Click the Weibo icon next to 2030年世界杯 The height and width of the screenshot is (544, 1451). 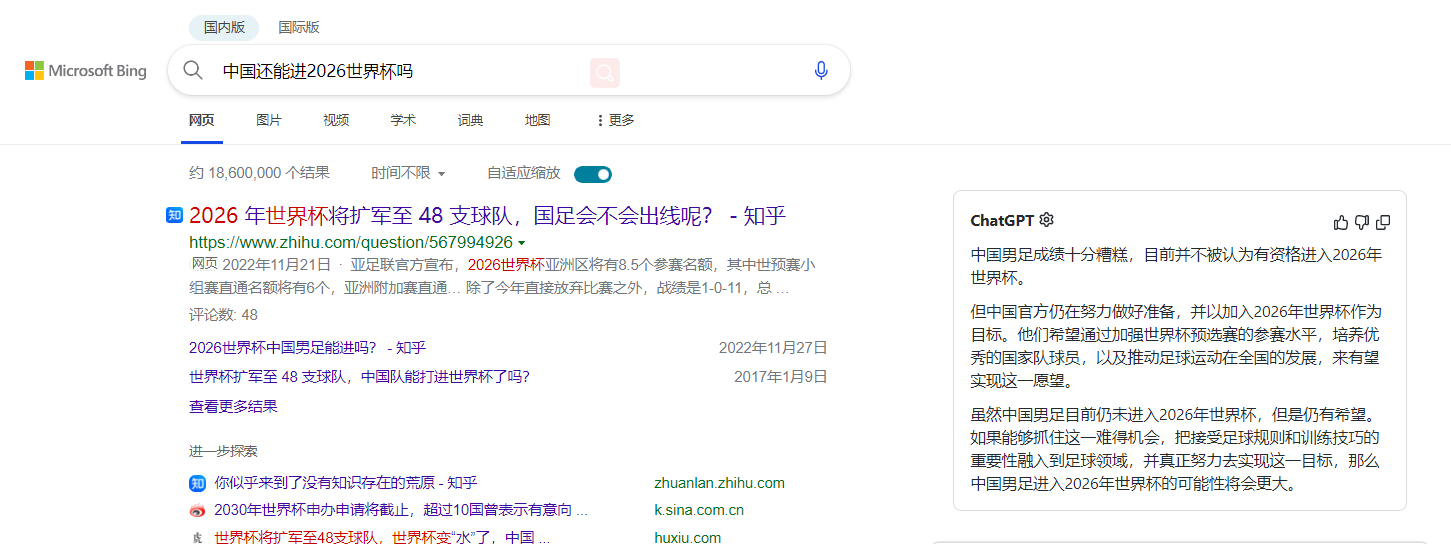click(x=197, y=510)
